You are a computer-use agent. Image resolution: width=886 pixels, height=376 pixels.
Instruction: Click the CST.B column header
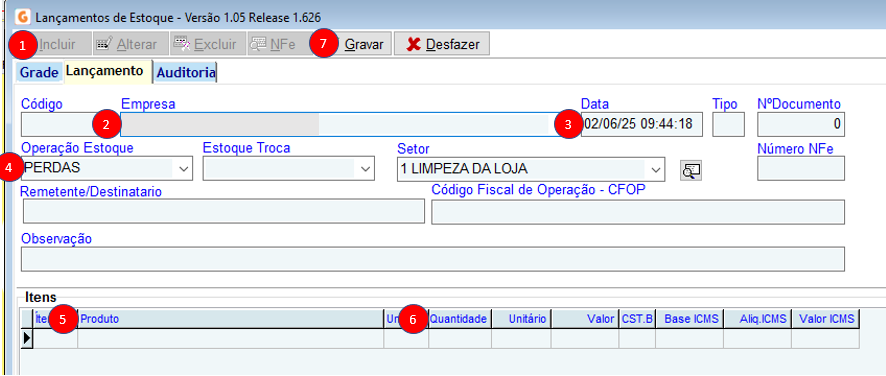[x=637, y=319]
